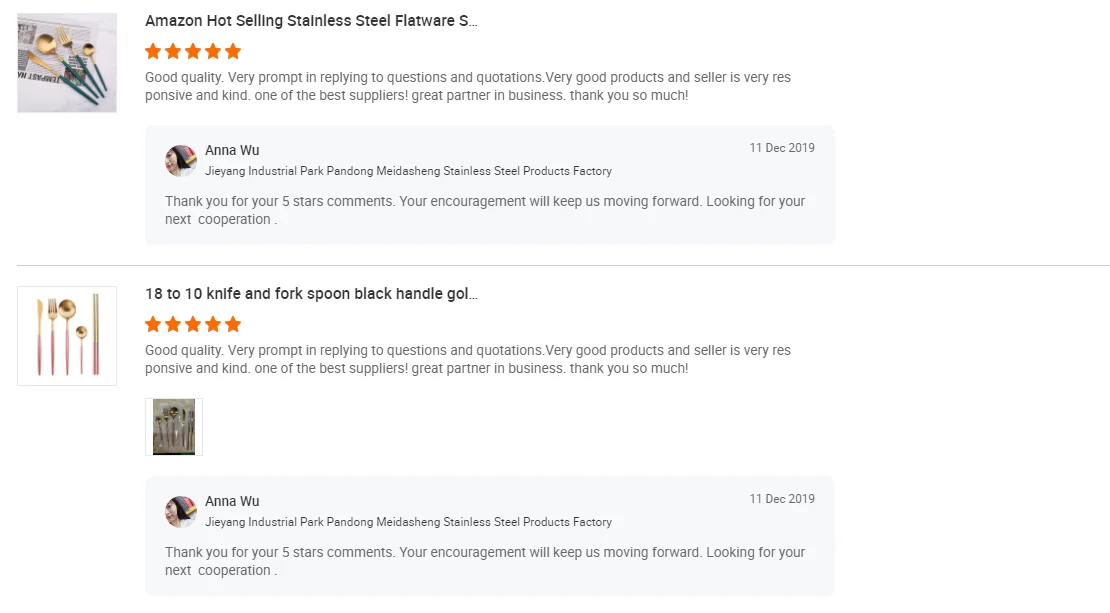The width and height of the screenshot is (1110, 613).
Task: Click first star under 18 to 10 knife title
Action: pos(153,324)
